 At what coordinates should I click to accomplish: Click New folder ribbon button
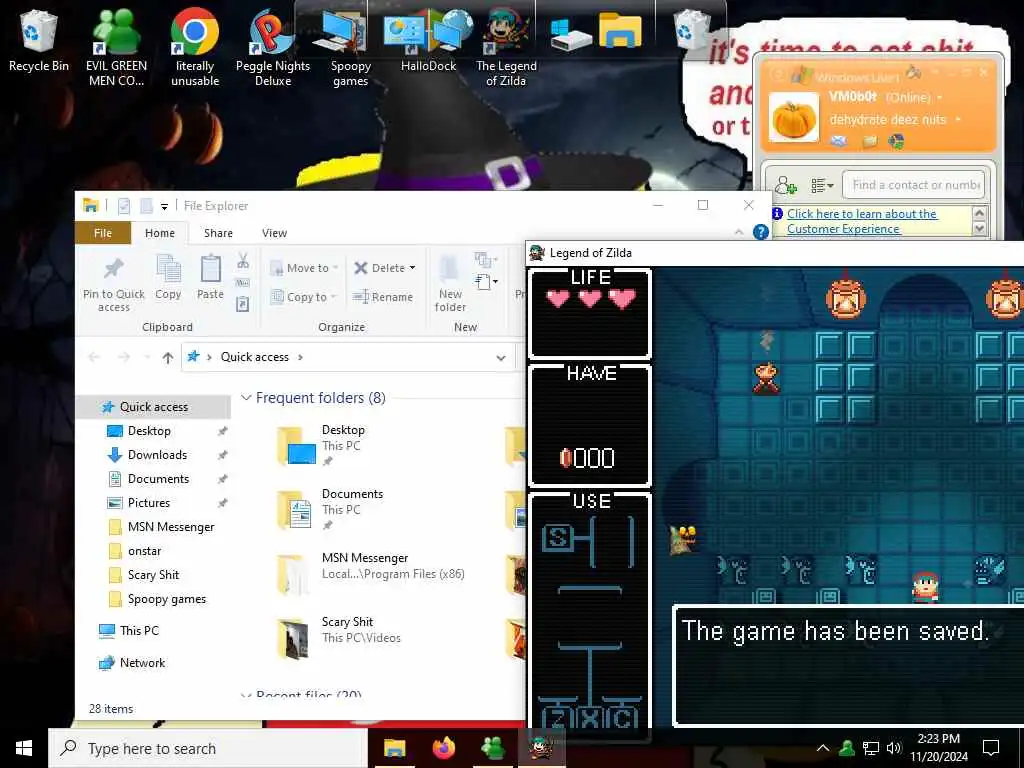(450, 285)
